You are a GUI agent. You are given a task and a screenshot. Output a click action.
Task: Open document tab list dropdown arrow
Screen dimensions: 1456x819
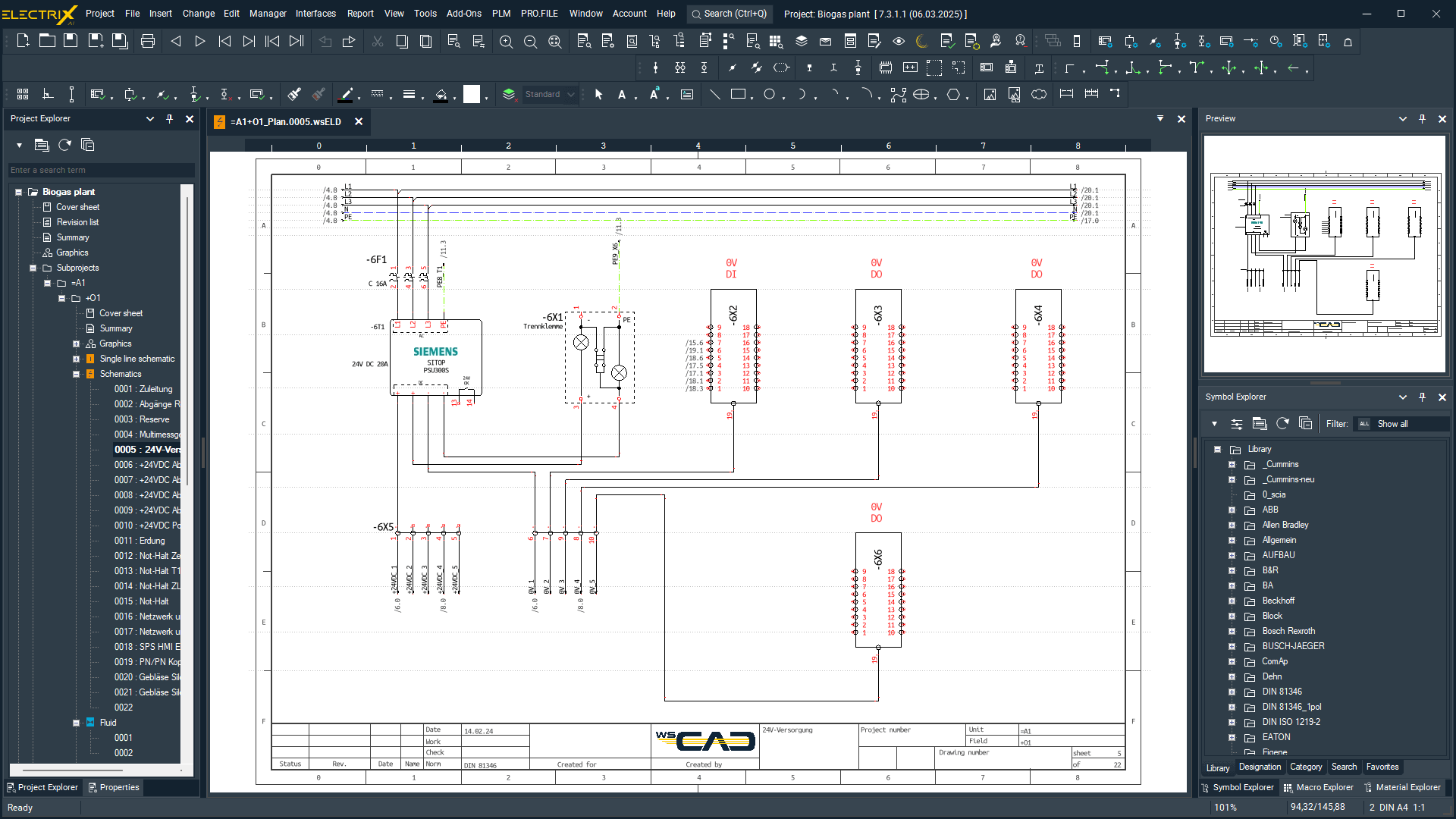[x=1160, y=118]
